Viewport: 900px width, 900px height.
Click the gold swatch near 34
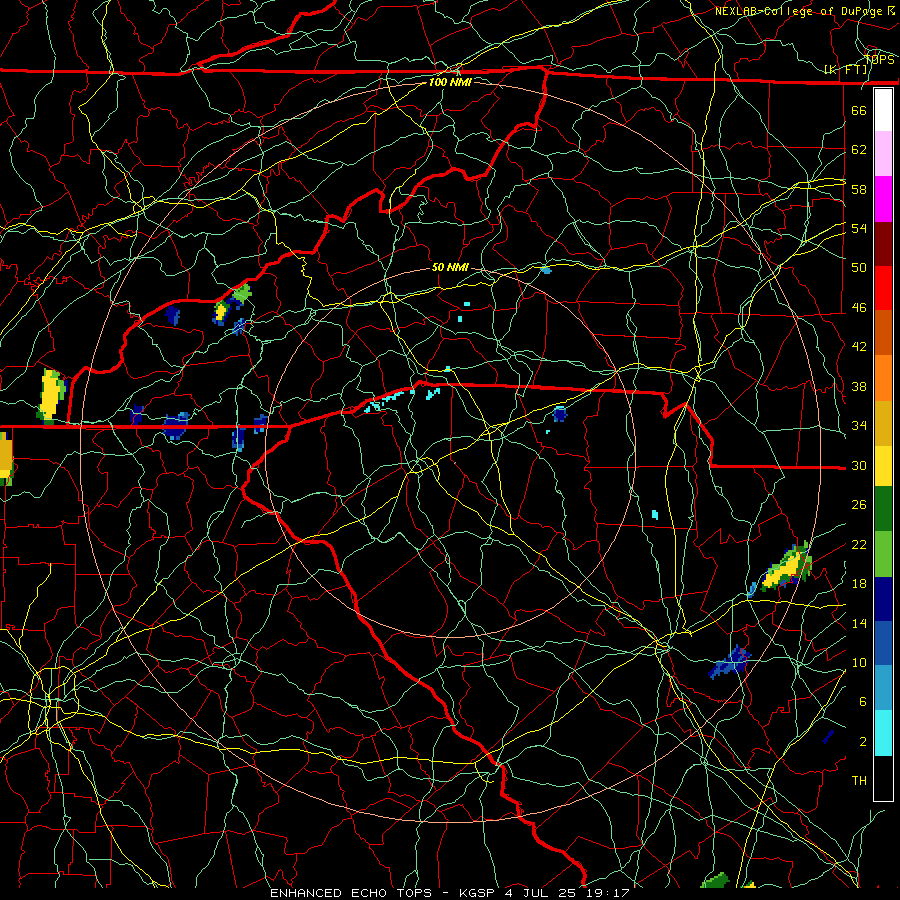883,423
